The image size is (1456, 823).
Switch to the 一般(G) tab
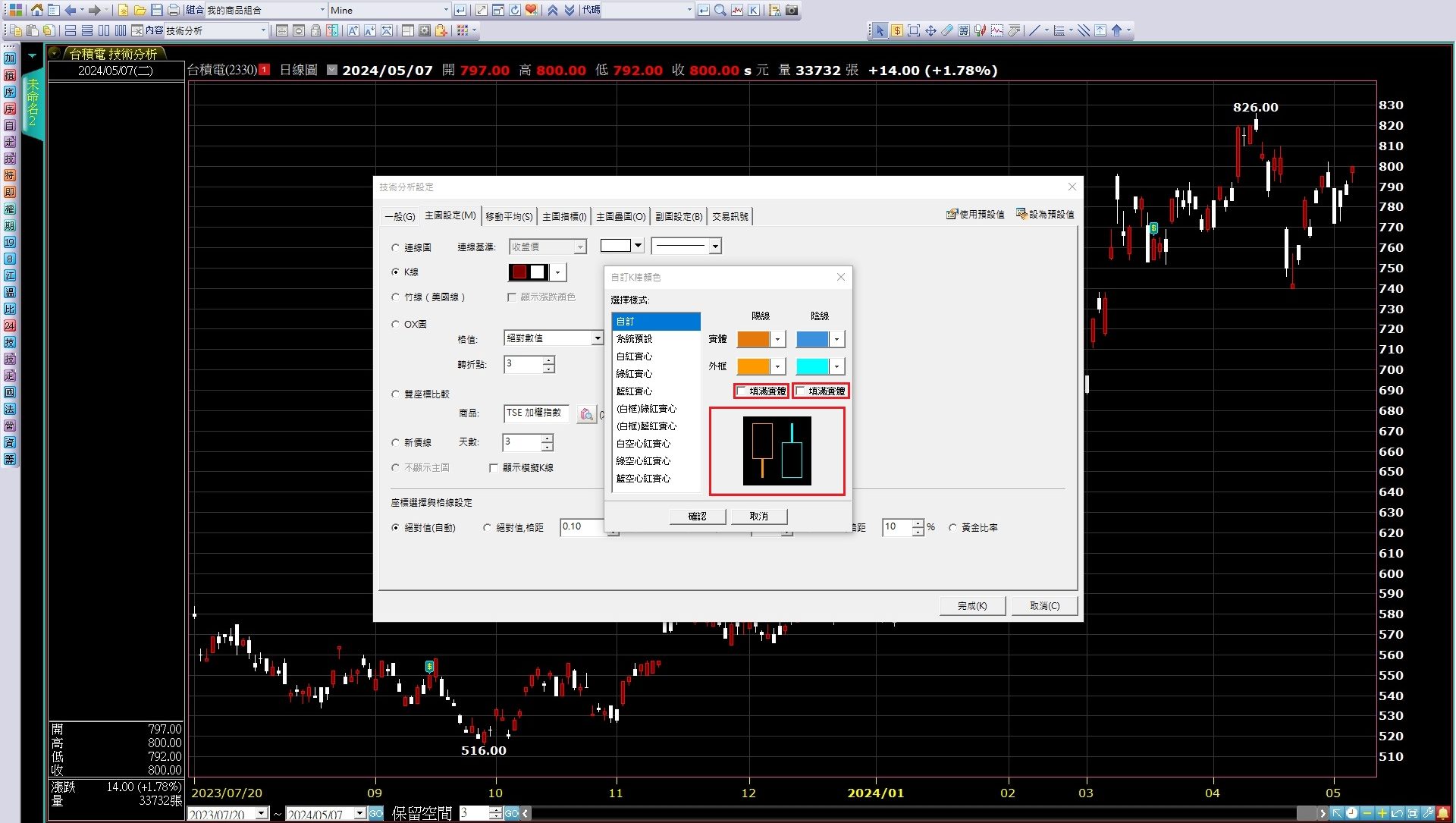(x=400, y=216)
